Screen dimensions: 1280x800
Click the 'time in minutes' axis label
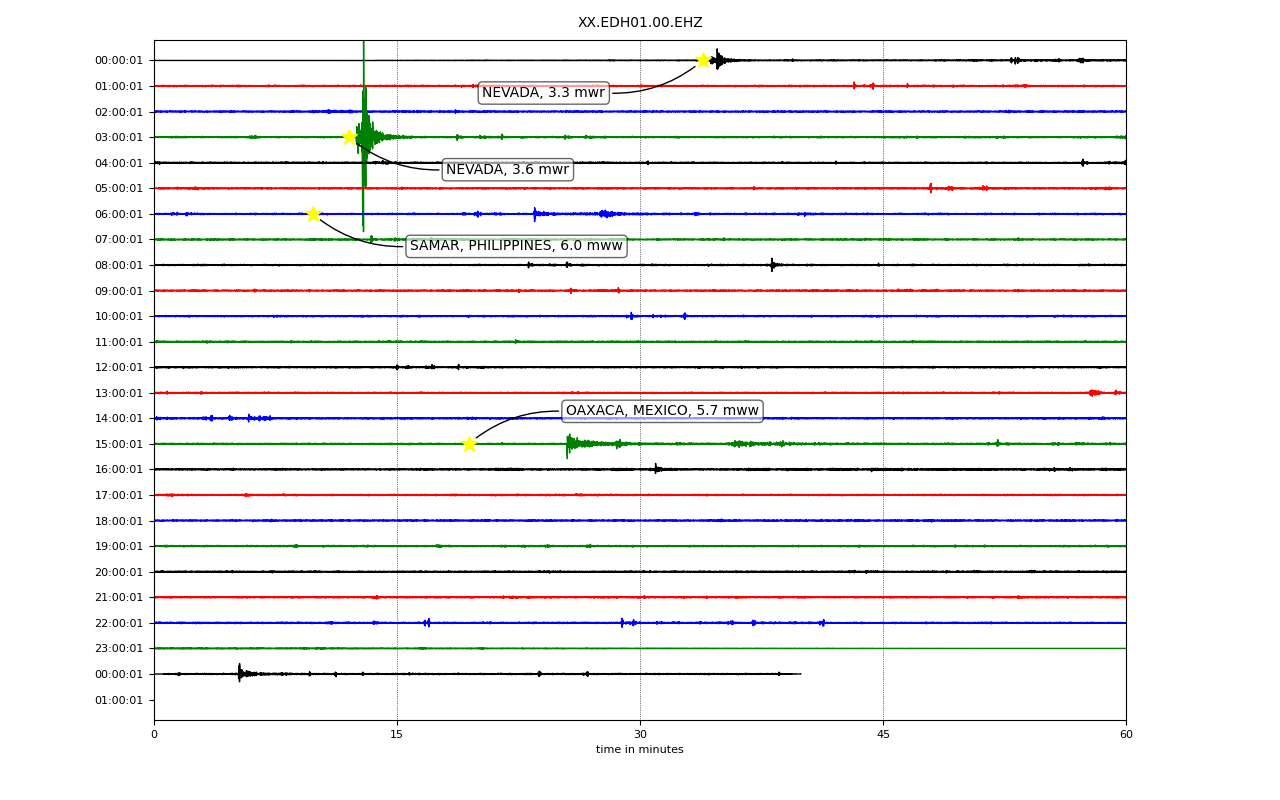(x=640, y=750)
